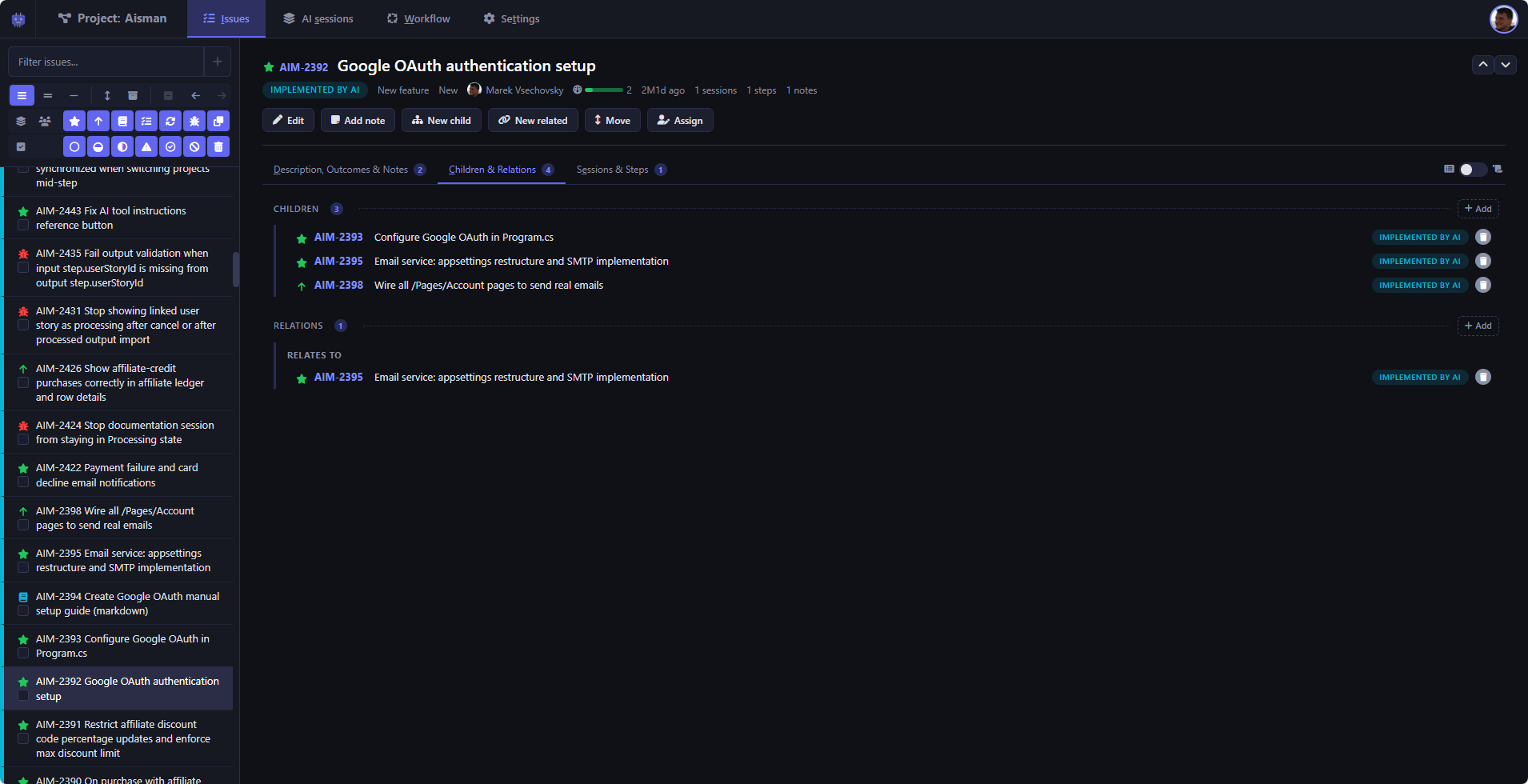The height and width of the screenshot is (784, 1528).
Task: Remove child AIM-2398 with its trash icon
Action: [x=1483, y=285]
